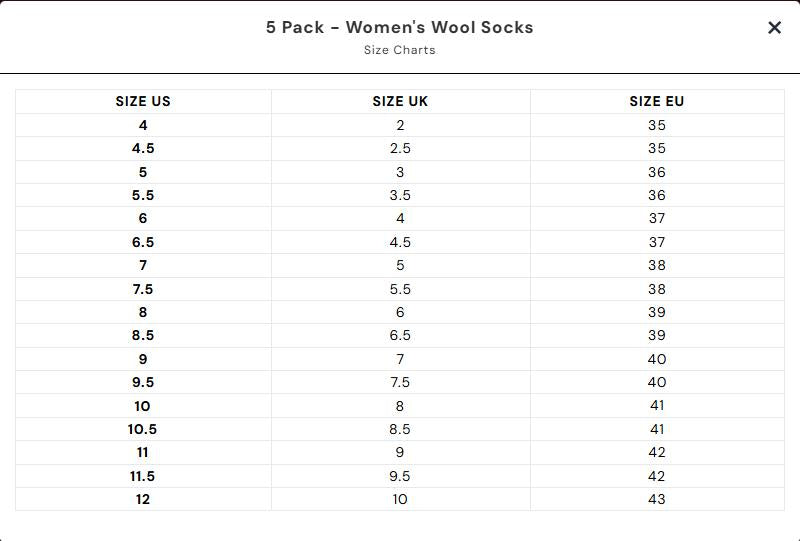Select the US size 12 cell

point(143,499)
